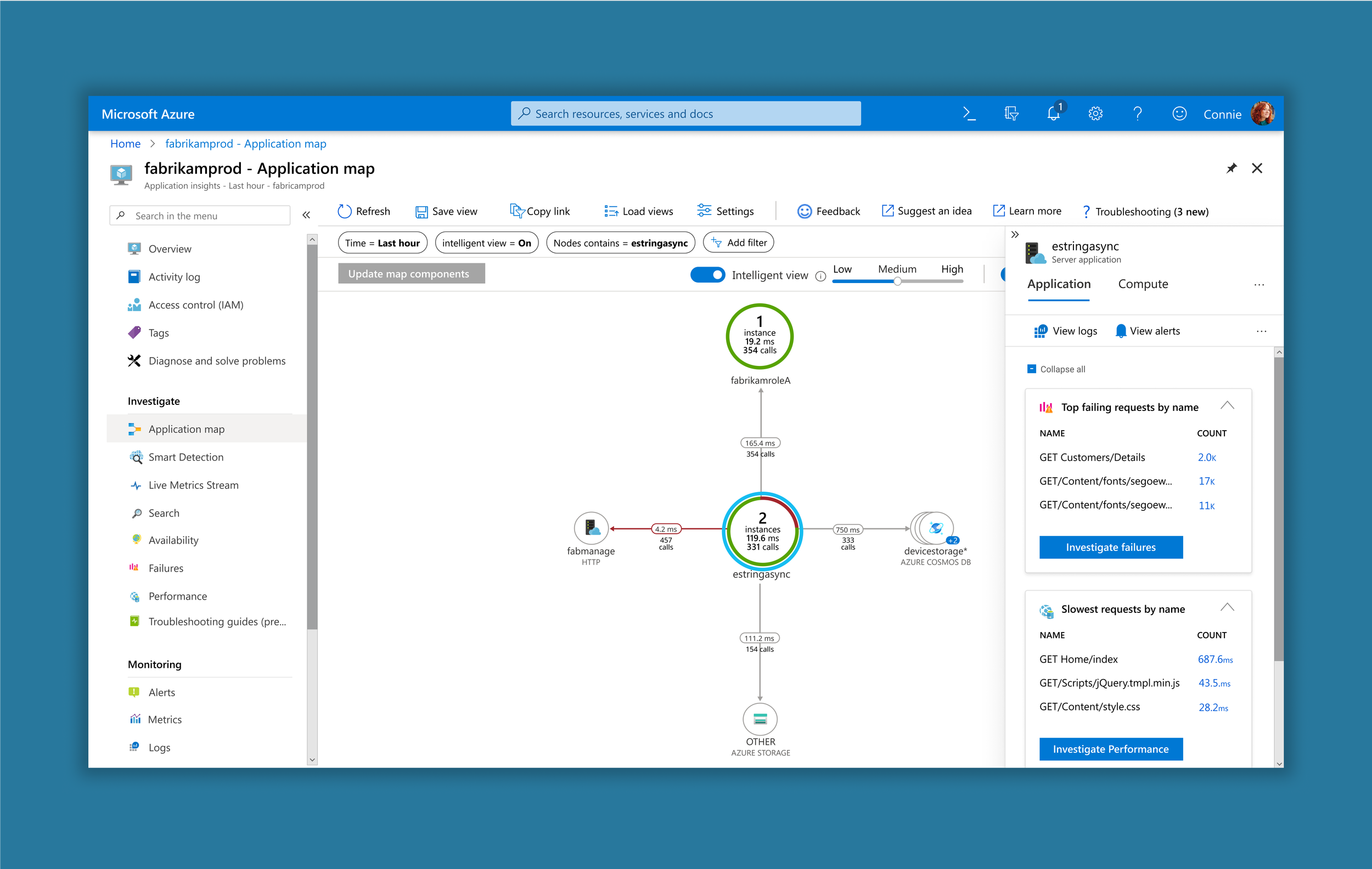
Task: Collapse the left navigation menu chevron
Action: pos(306,215)
